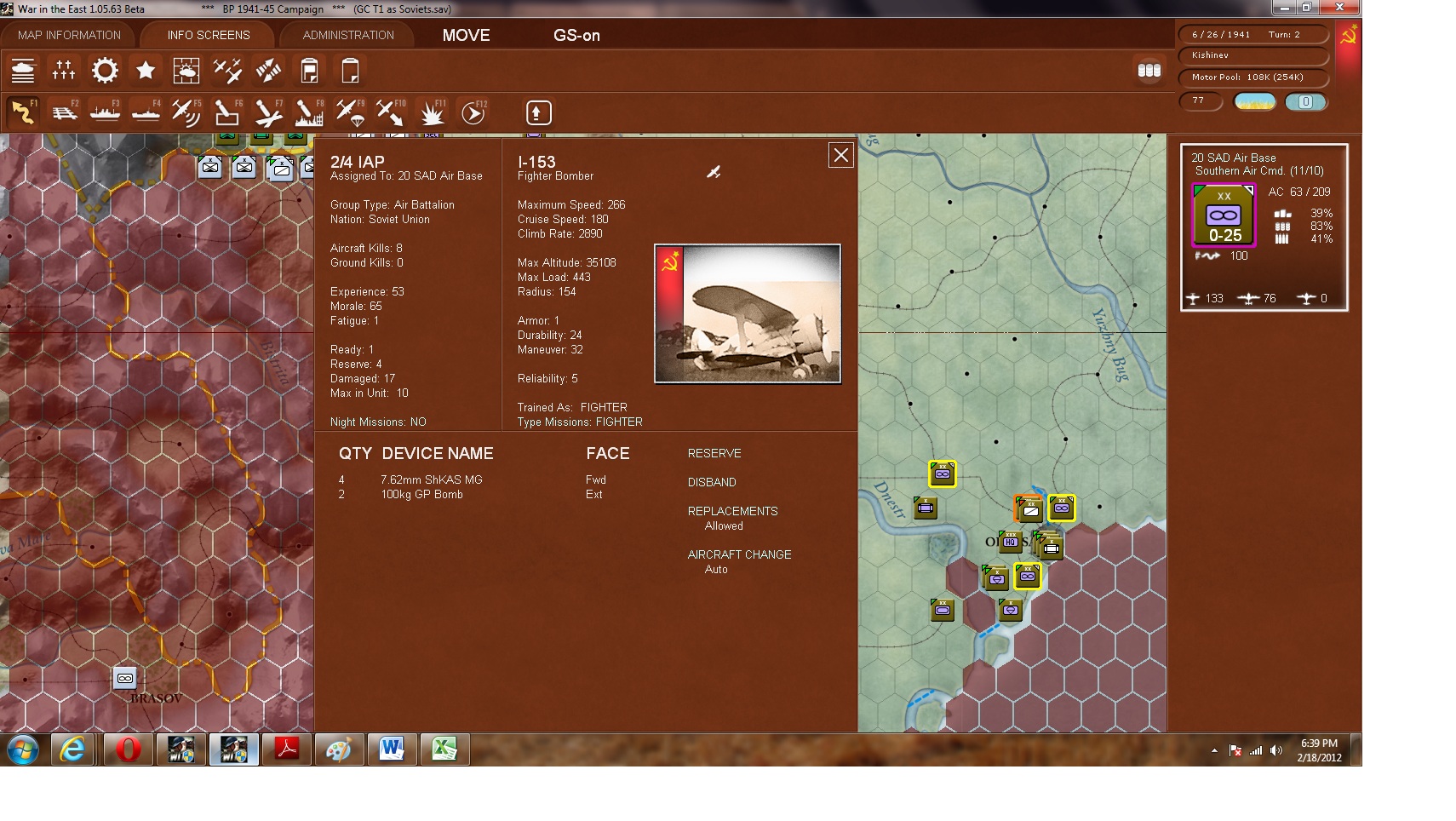Open Opera browser from the taskbar
The image size is (1456, 821).
pos(128,749)
